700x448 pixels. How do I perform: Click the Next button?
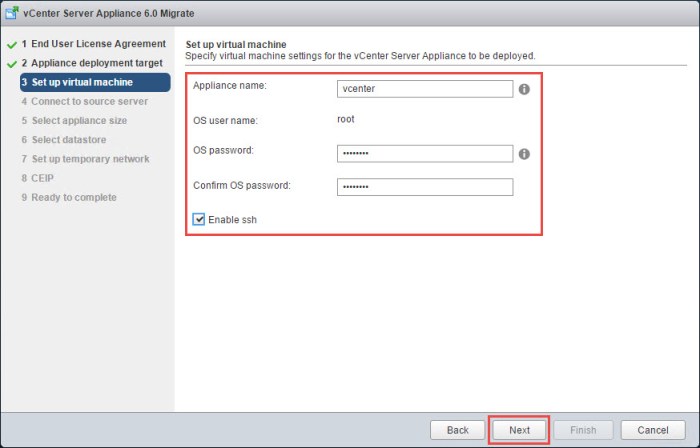(x=519, y=429)
